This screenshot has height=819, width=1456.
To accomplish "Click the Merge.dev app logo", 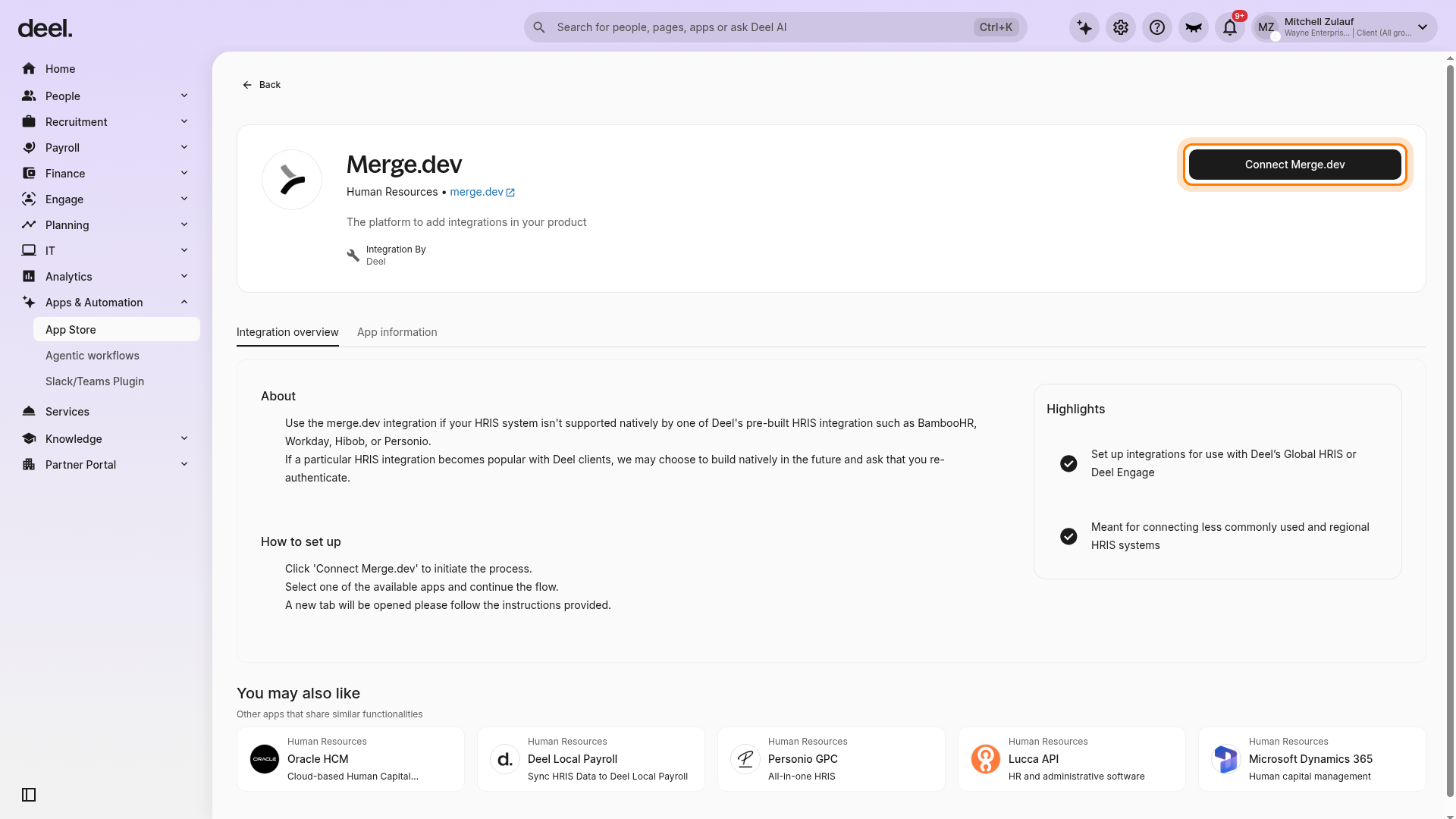I will coord(292,180).
